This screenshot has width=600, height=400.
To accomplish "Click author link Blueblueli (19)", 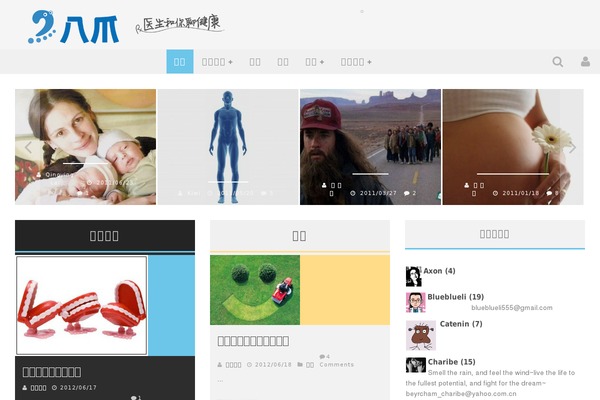I will point(456,297).
